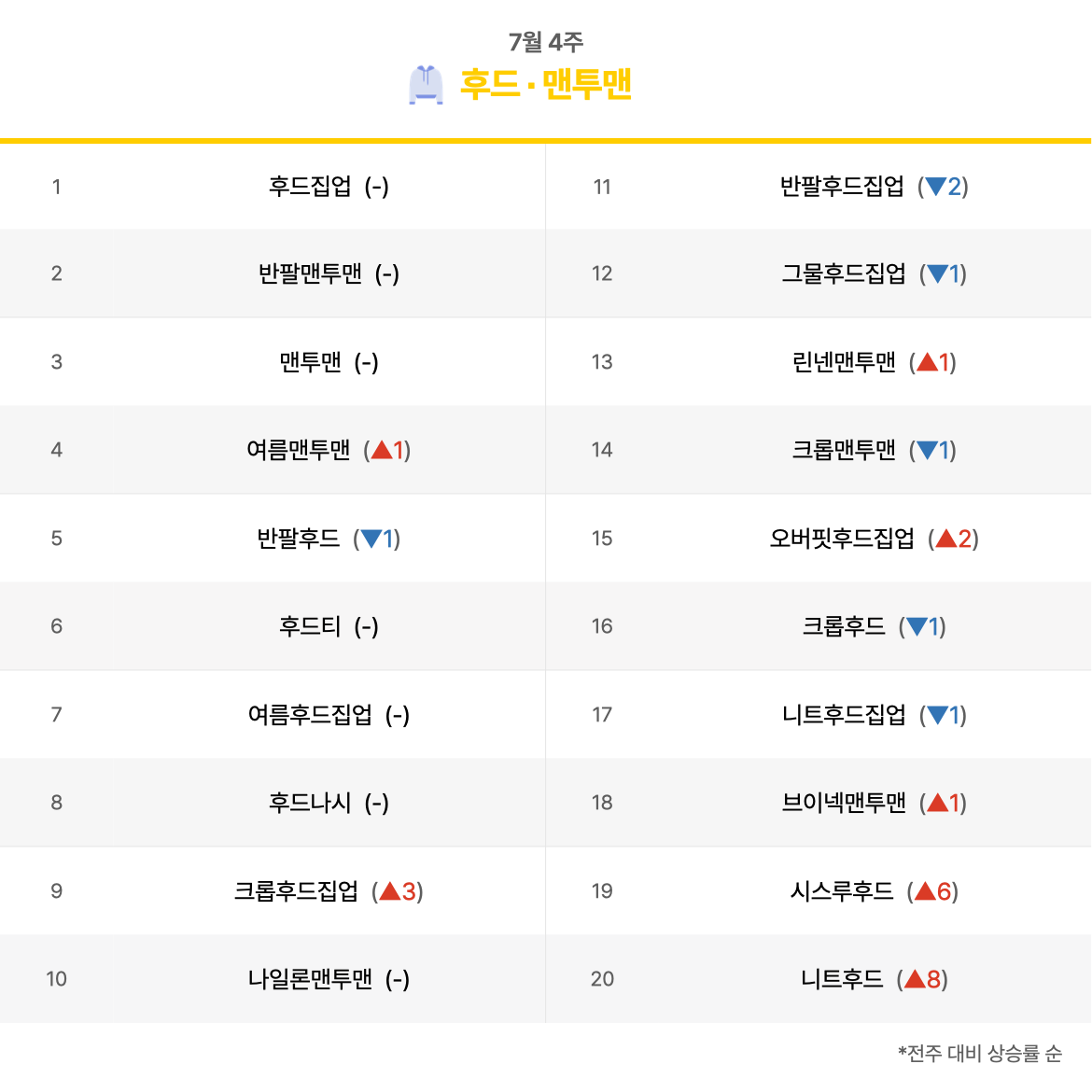1092x1092 pixels.
Task: Select the keyword 반팔맨투맨 at rank 2
Action: [310, 273]
